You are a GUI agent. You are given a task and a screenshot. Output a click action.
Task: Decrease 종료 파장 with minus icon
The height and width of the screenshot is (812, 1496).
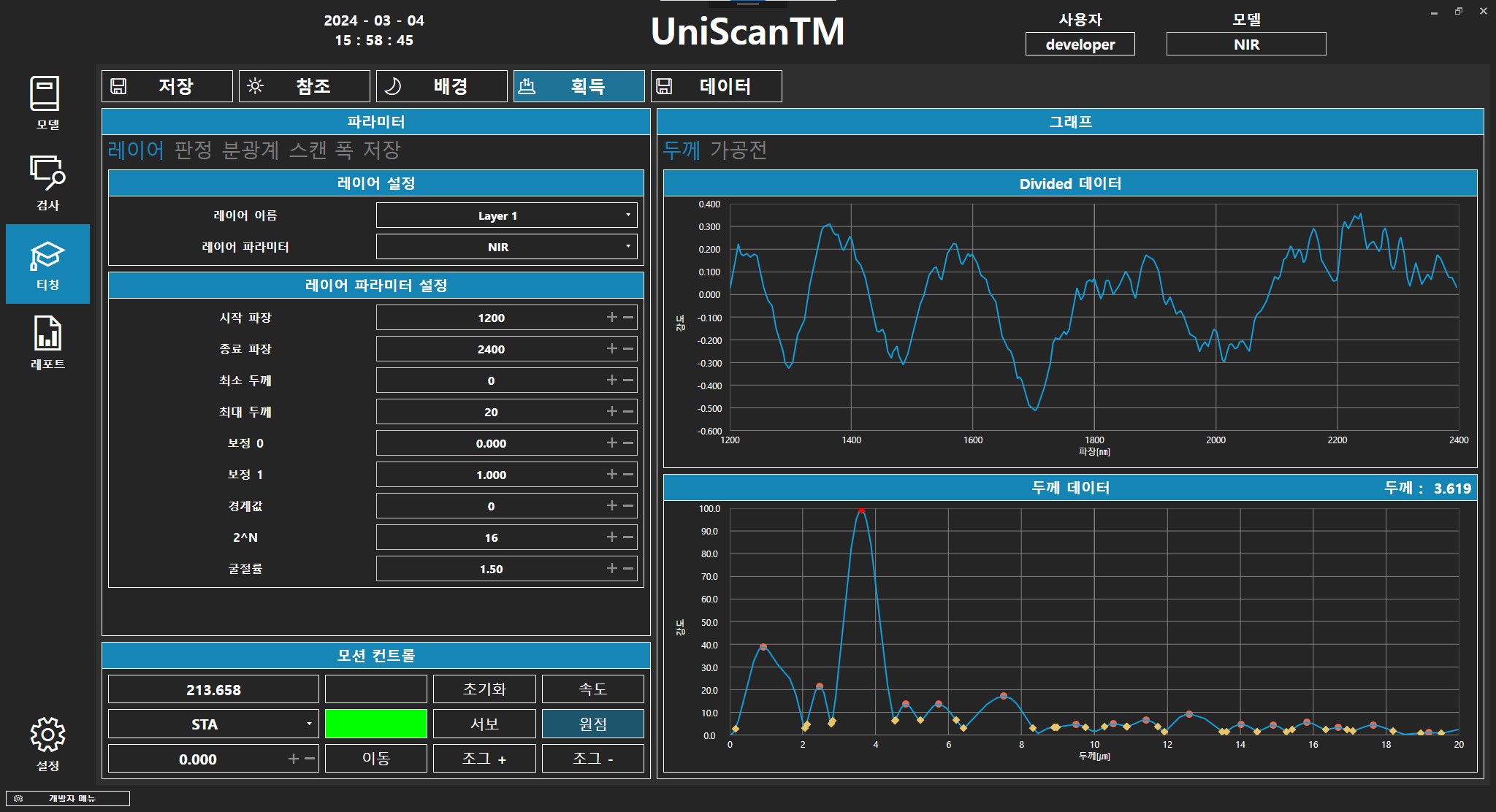pos(628,348)
